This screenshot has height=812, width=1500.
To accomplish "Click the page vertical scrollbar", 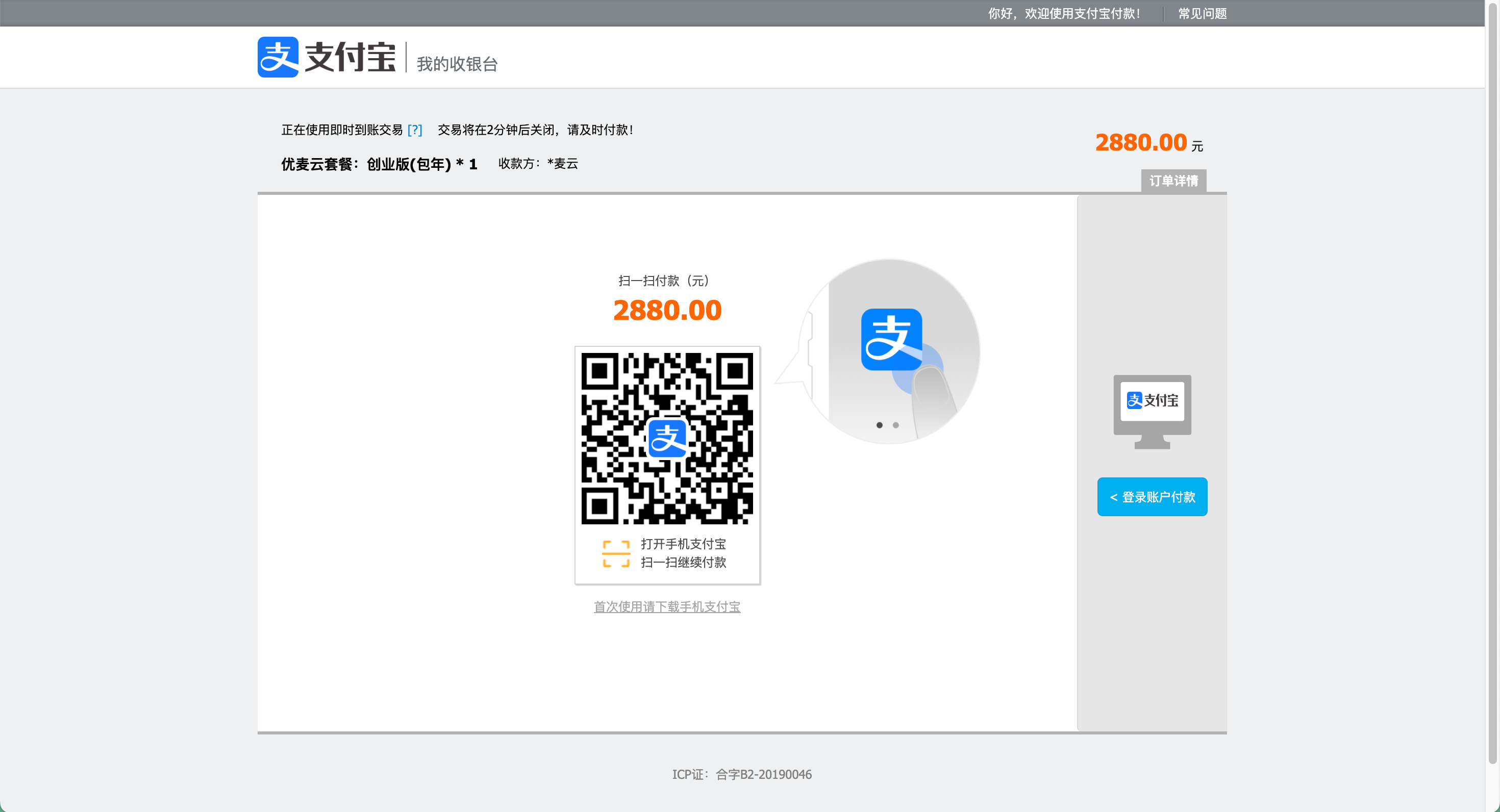I will click(x=1492, y=378).
